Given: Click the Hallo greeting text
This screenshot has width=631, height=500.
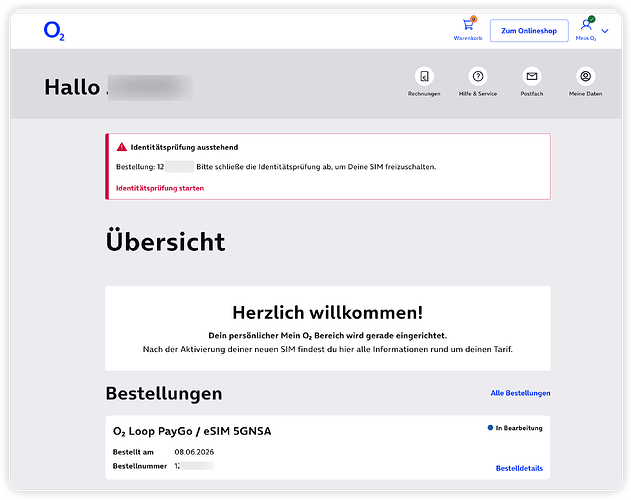Looking at the screenshot, I should [x=72, y=87].
